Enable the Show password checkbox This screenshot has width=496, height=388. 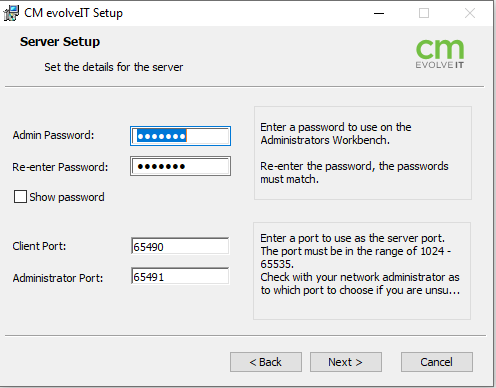(x=20, y=196)
